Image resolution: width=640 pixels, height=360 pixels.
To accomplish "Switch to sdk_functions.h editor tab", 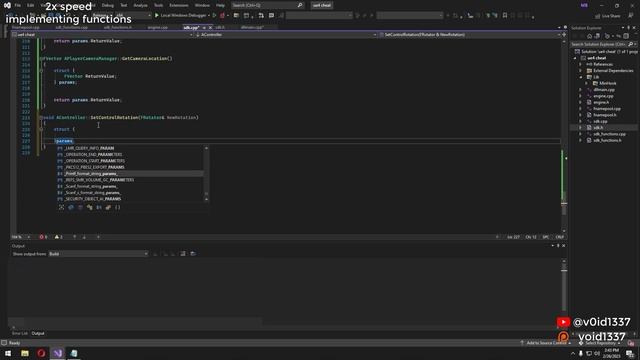I will [118, 27].
